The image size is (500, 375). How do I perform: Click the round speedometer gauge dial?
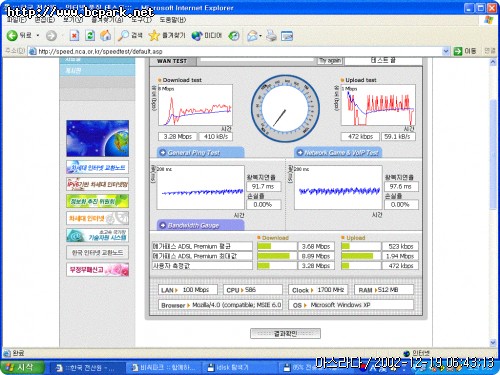coord(285,108)
